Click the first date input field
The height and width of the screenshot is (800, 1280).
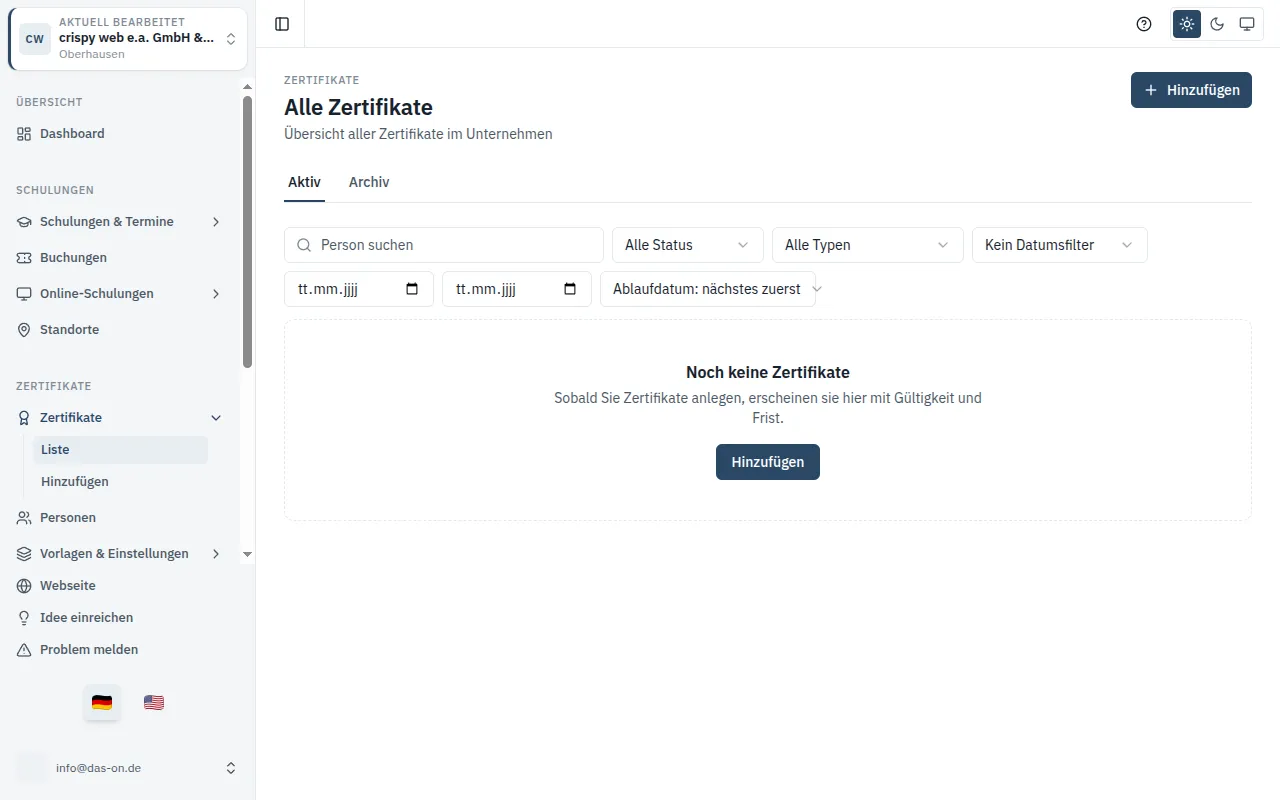359,289
